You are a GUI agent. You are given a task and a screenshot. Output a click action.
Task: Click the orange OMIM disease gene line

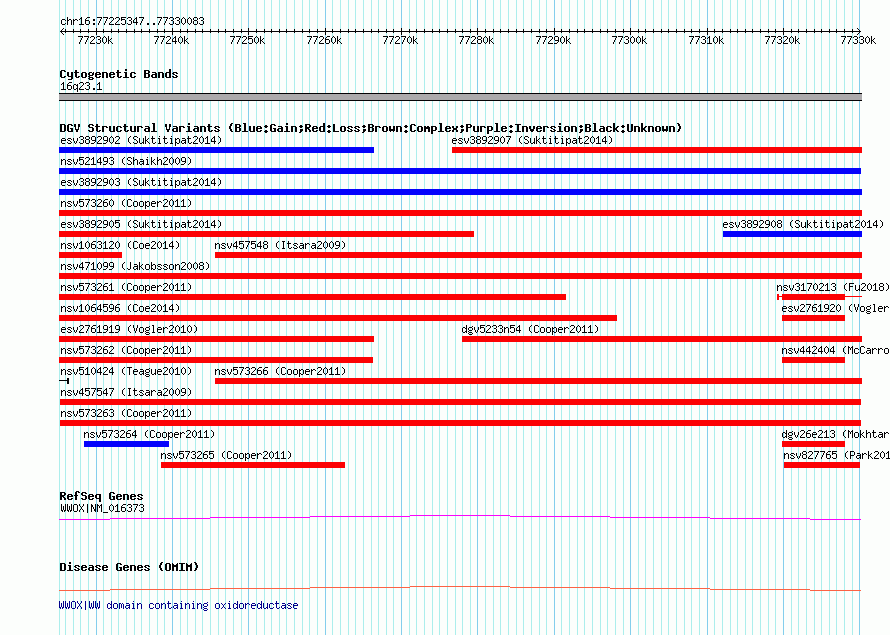point(460,588)
